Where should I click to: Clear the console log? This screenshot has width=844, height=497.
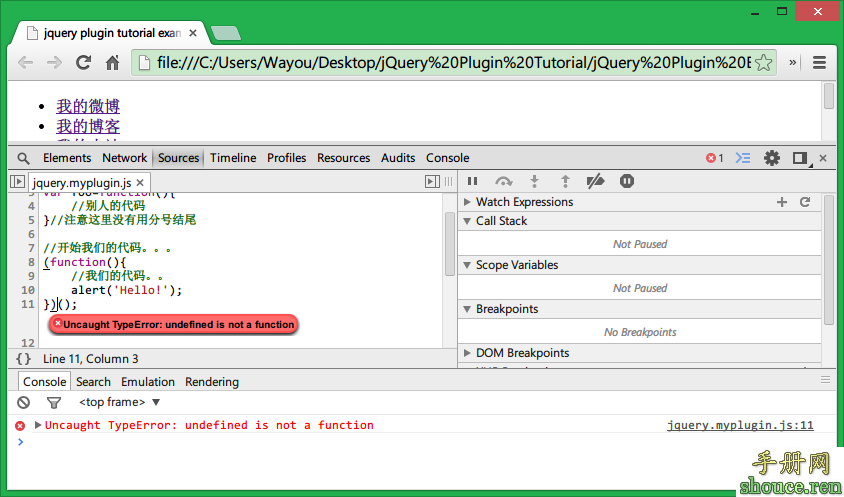(23, 402)
